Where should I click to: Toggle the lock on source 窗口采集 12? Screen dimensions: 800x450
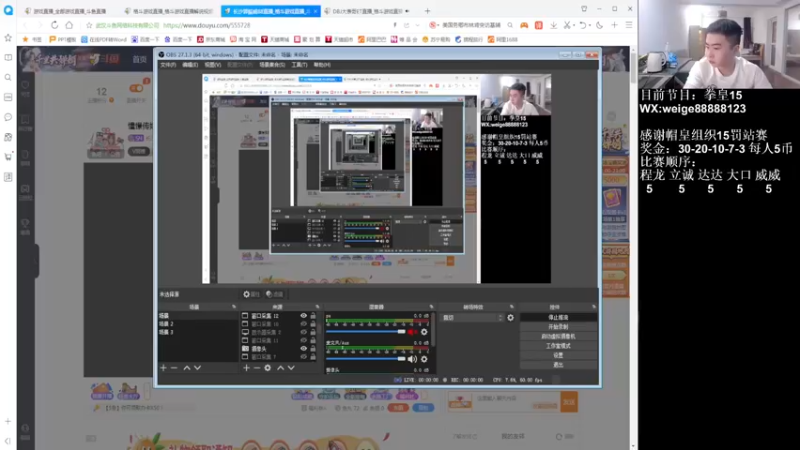[313, 316]
